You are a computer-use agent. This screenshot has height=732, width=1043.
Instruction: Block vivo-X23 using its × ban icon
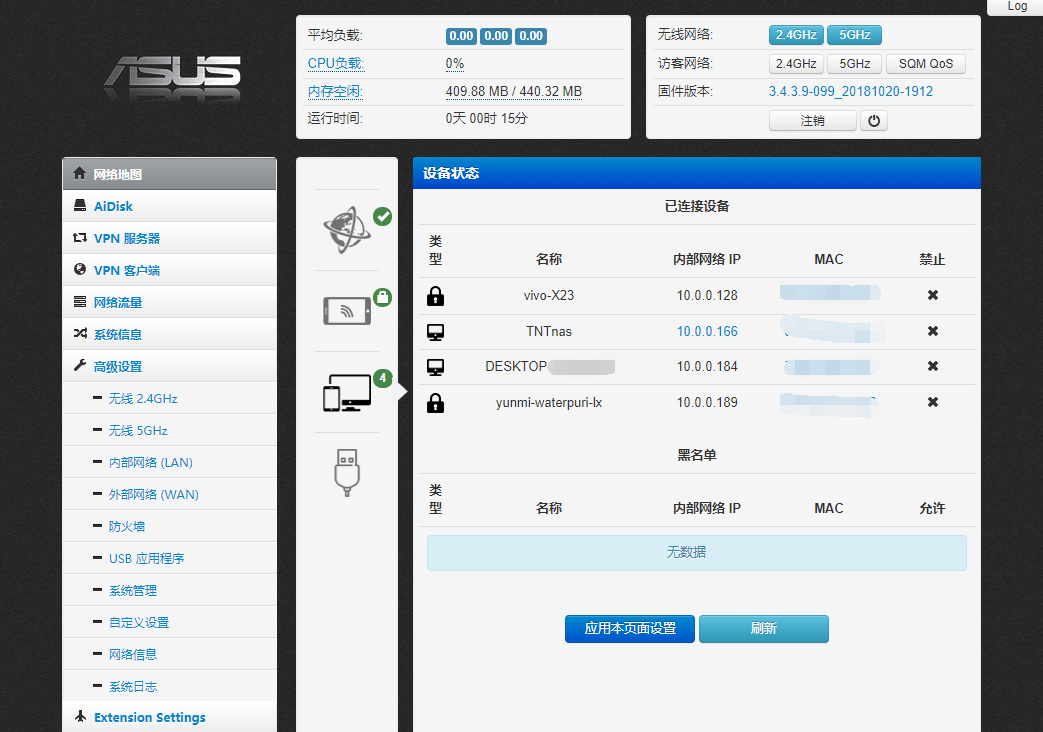[x=932, y=295]
